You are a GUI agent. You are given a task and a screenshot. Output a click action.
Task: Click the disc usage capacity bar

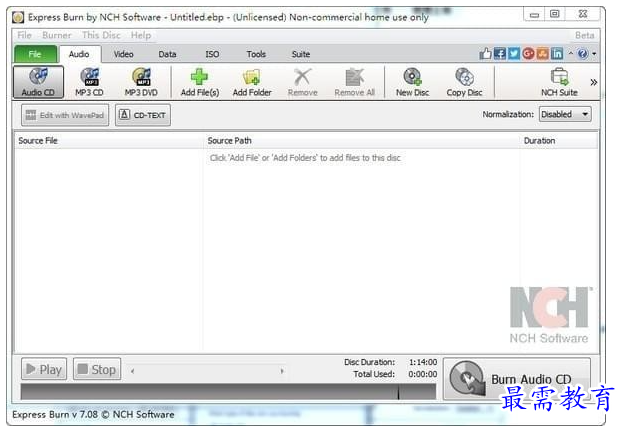228,391
